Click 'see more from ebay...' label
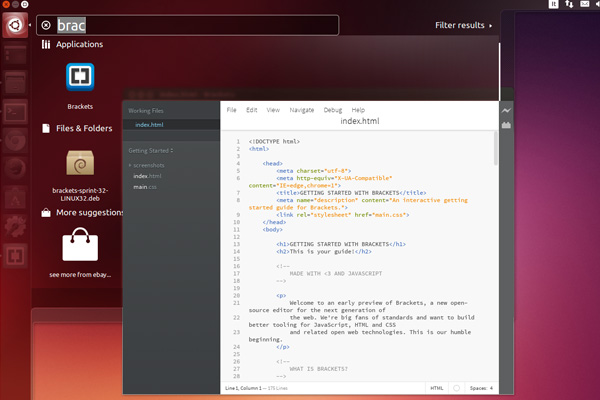The image size is (600, 400). click(80, 274)
